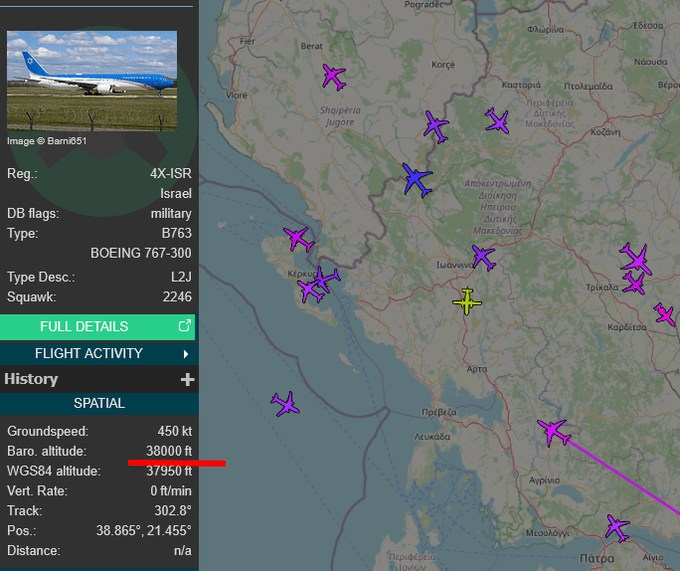Click the FULL DETAILS button
The height and width of the screenshot is (571, 680).
pyautogui.click(x=84, y=326)
